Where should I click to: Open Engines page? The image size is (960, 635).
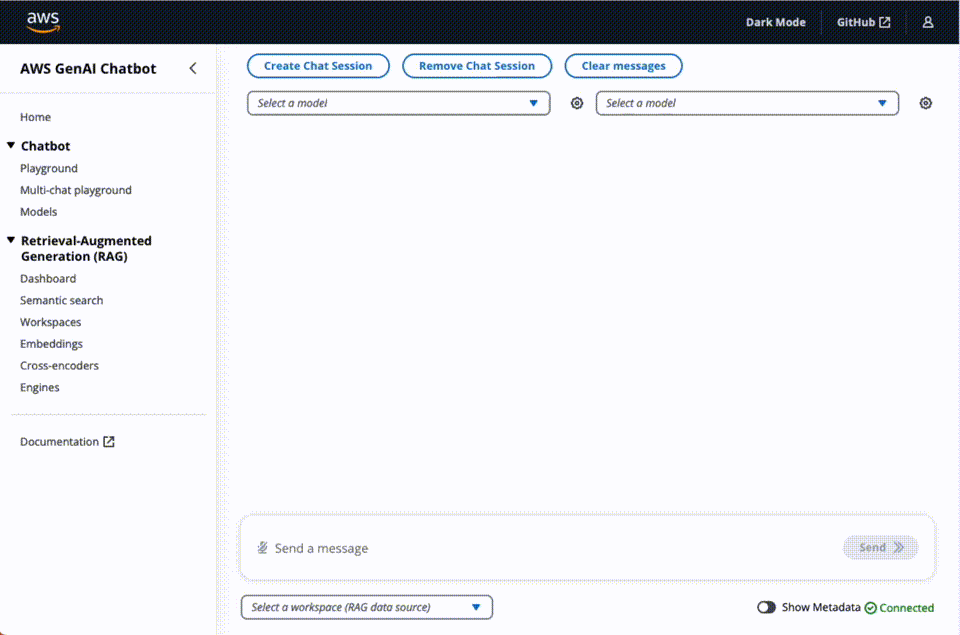[40, 388]
